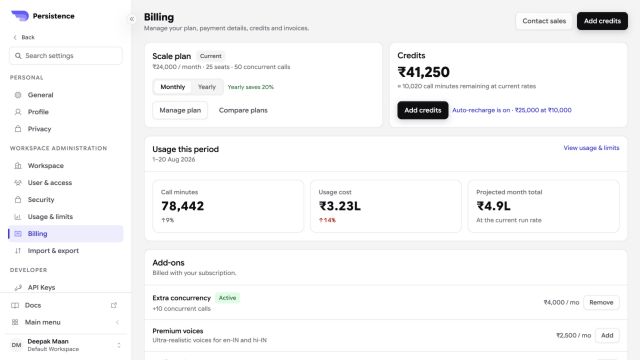Viewport: 640px width, 360px height.
Task: Click the 1–20 Aug 2026 period text
Action: click(174, 160)
